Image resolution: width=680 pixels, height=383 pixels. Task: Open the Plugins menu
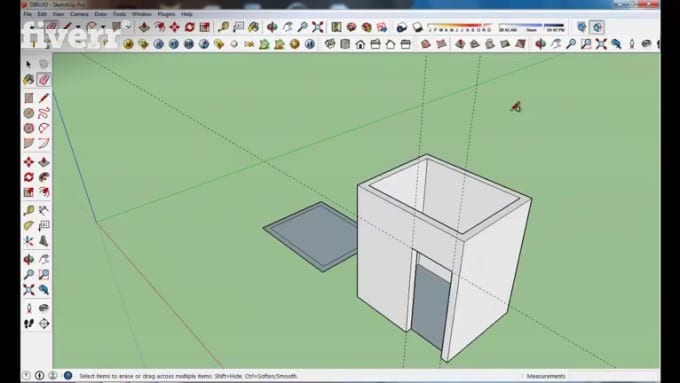point(166,14)
